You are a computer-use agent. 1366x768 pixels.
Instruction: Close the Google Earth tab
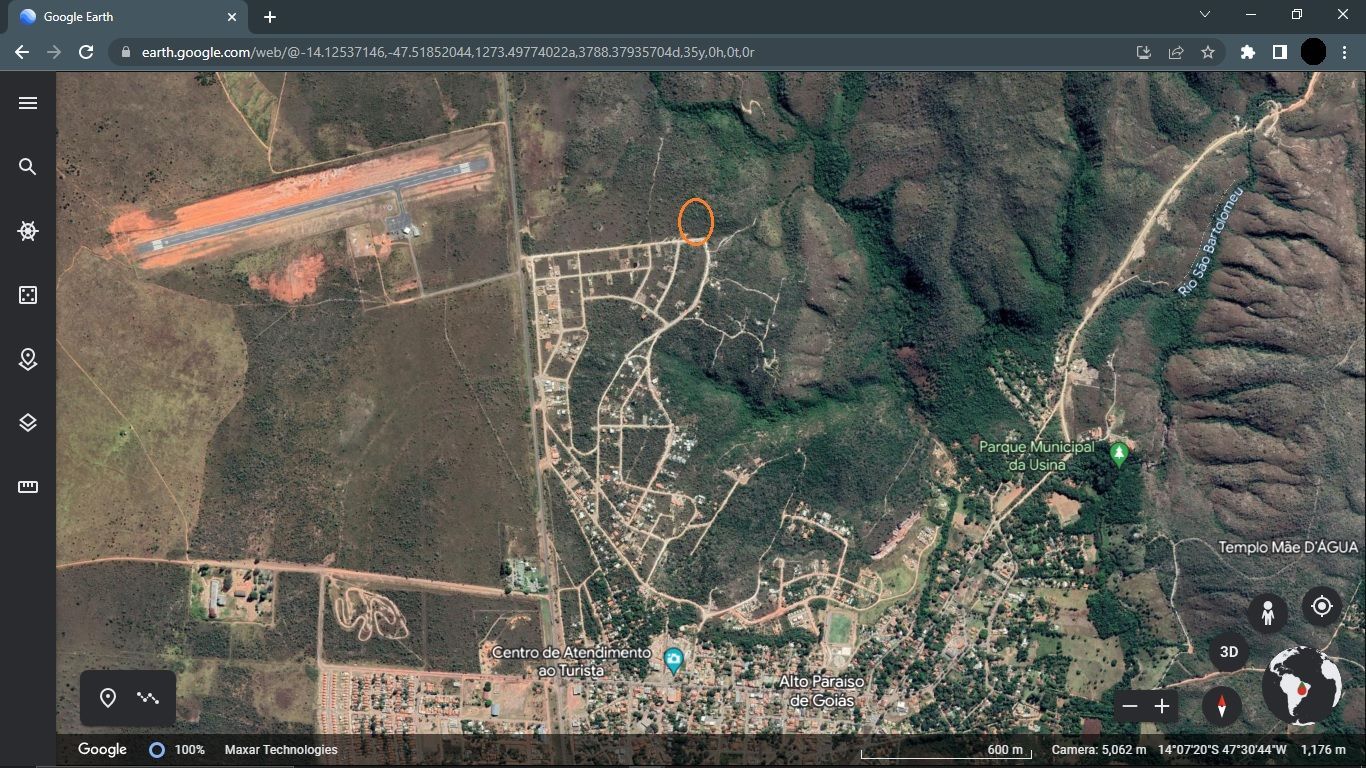[x=232, y=17]
